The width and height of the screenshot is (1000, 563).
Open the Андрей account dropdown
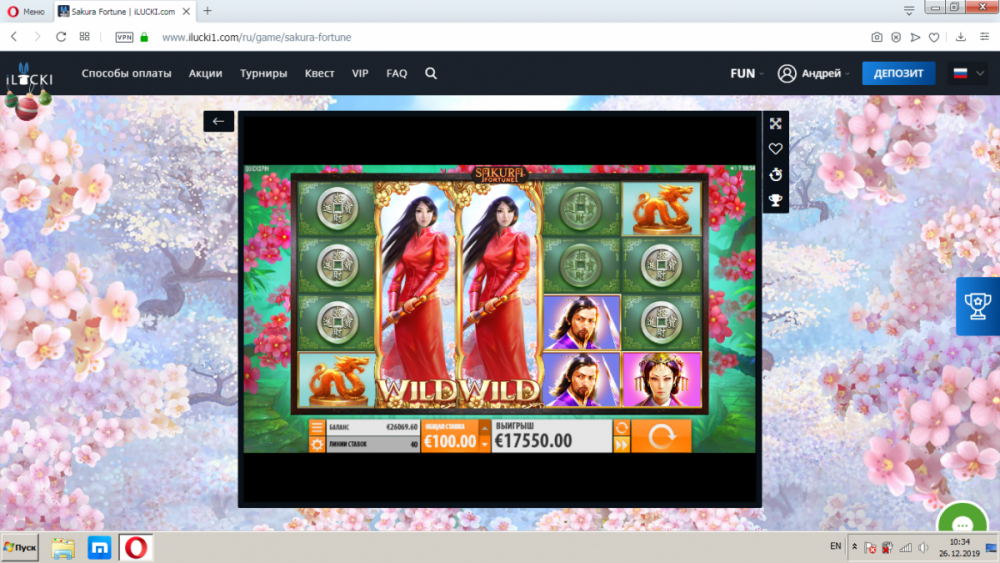[x=814, y=73]
